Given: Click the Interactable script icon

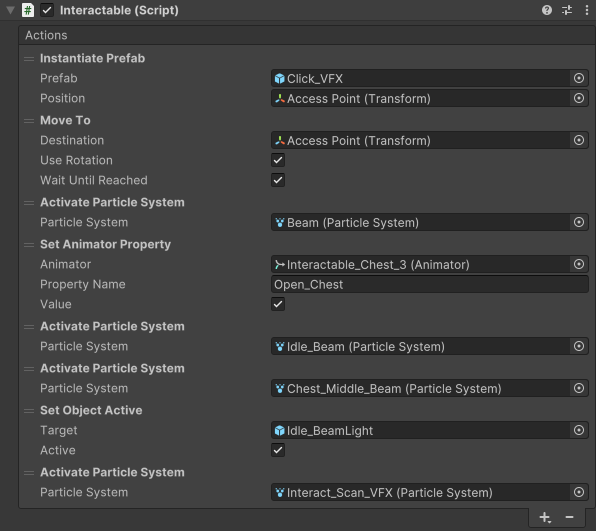Looking at the screenshot, I should point(28,10).
